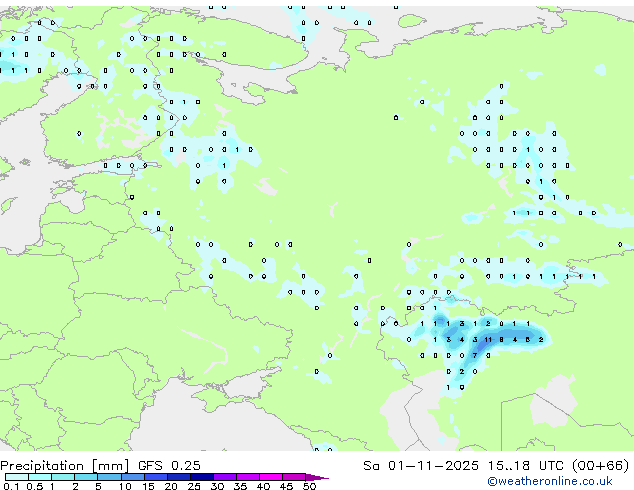Viewport: 634px width, 490px height.
Task: Select legend swatch between 10 and 15
Action: [133, 477]
